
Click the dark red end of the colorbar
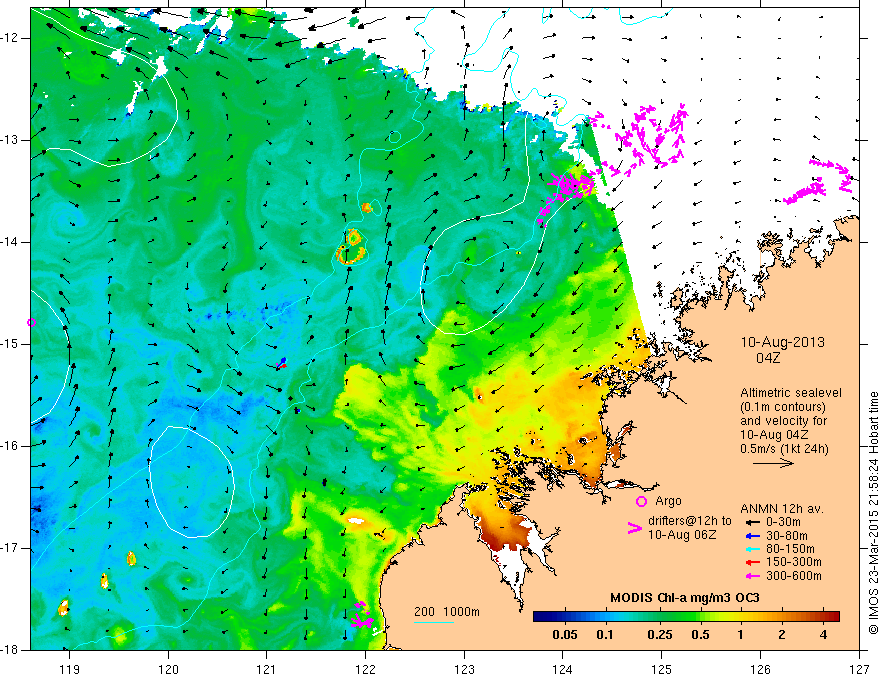tap(832, 617)
